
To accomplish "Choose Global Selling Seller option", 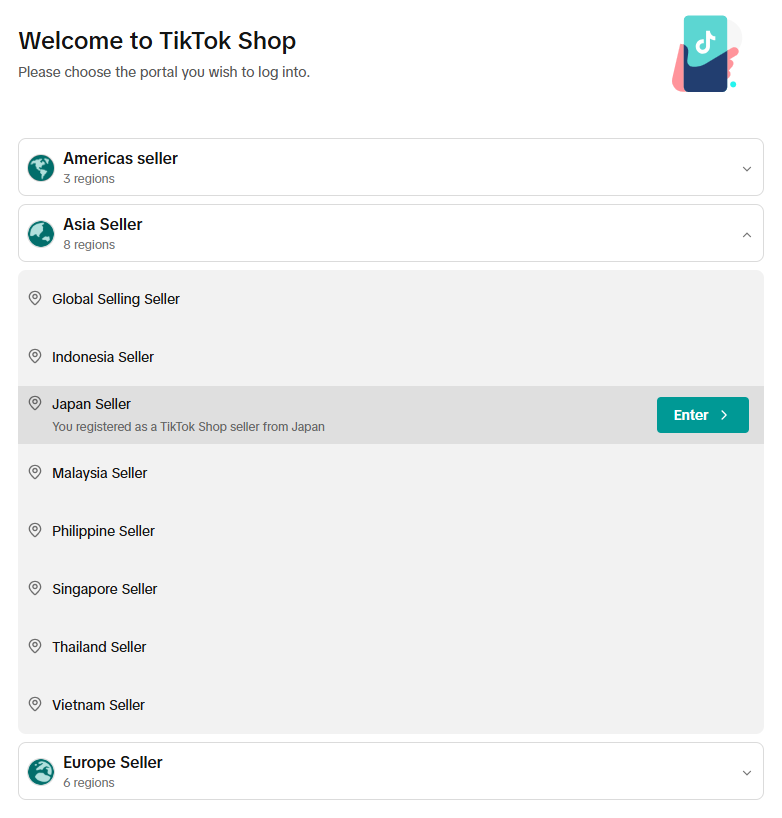I will tap(115, 299).
